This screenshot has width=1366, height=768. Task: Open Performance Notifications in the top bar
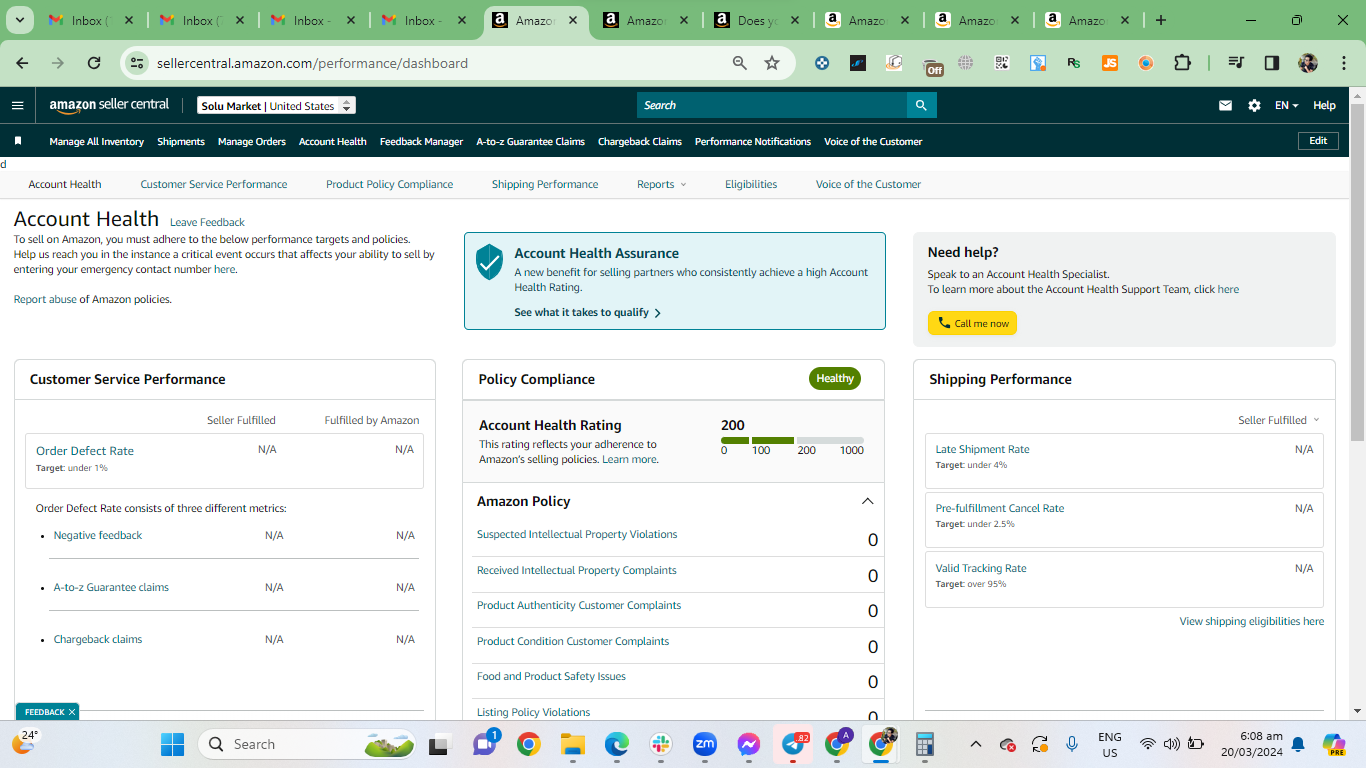click(x=753, y=141)
